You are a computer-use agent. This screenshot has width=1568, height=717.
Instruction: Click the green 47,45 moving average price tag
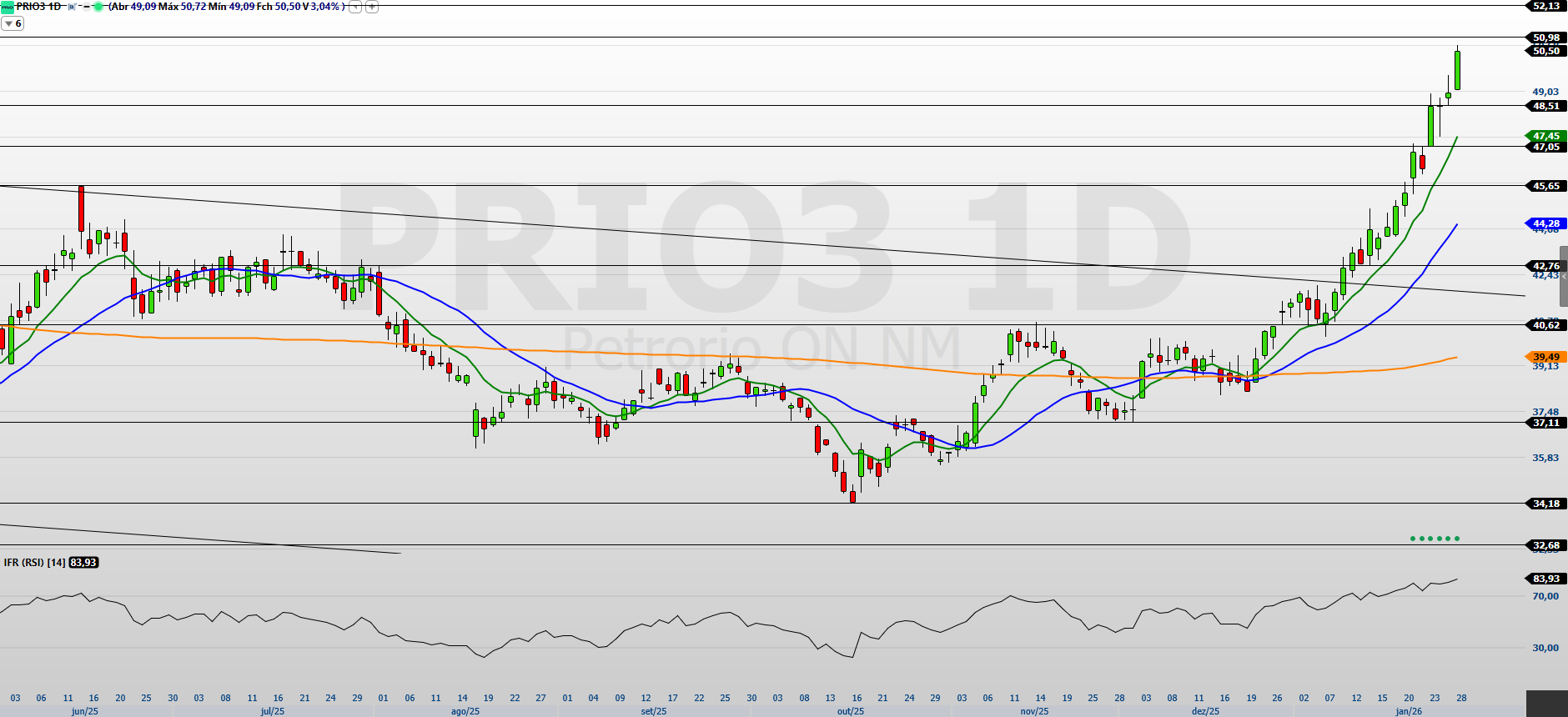[x=1545, y=136]
